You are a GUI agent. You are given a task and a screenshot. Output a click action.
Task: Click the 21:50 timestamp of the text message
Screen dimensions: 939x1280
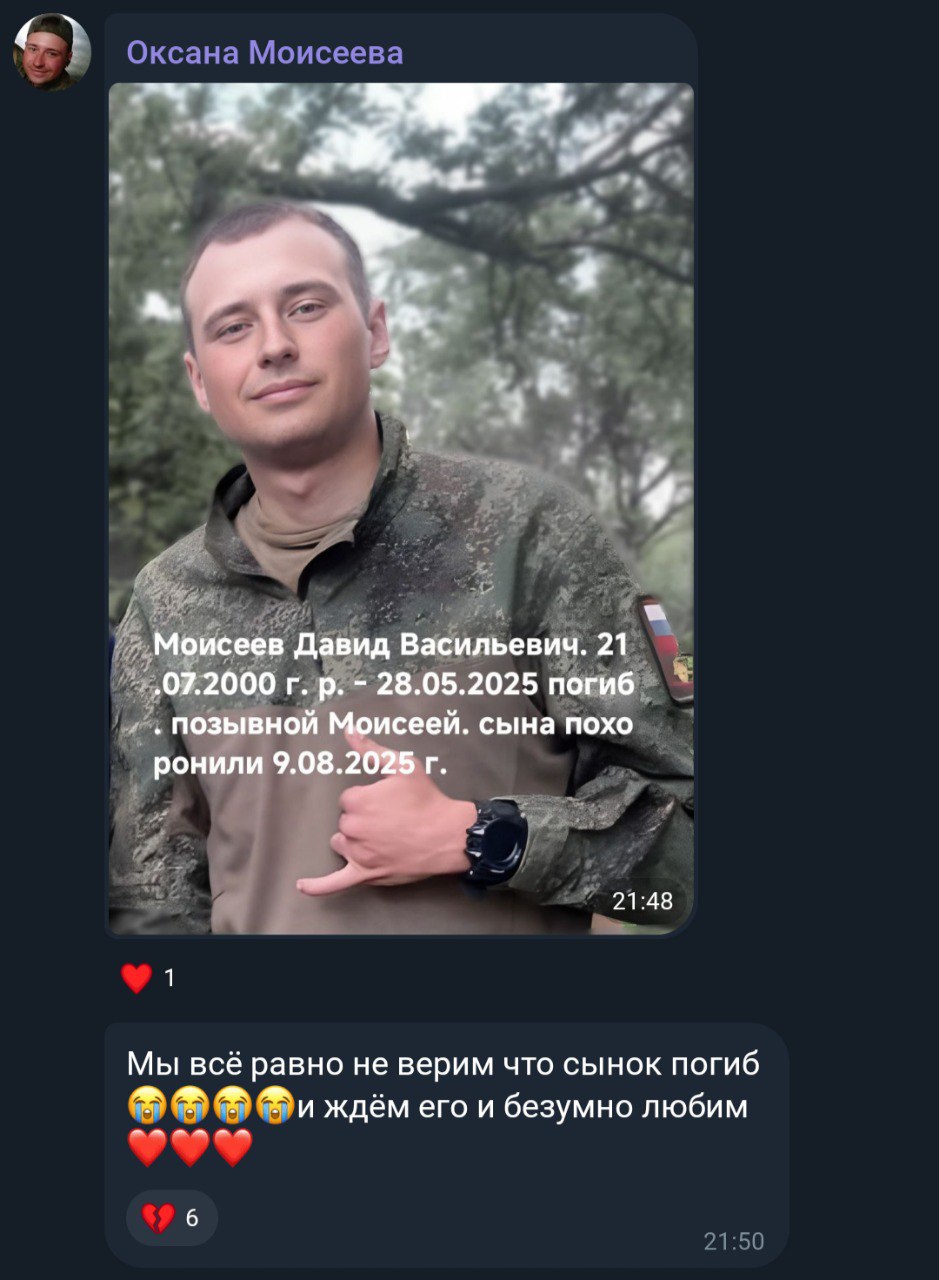[x=734, y=1242]
